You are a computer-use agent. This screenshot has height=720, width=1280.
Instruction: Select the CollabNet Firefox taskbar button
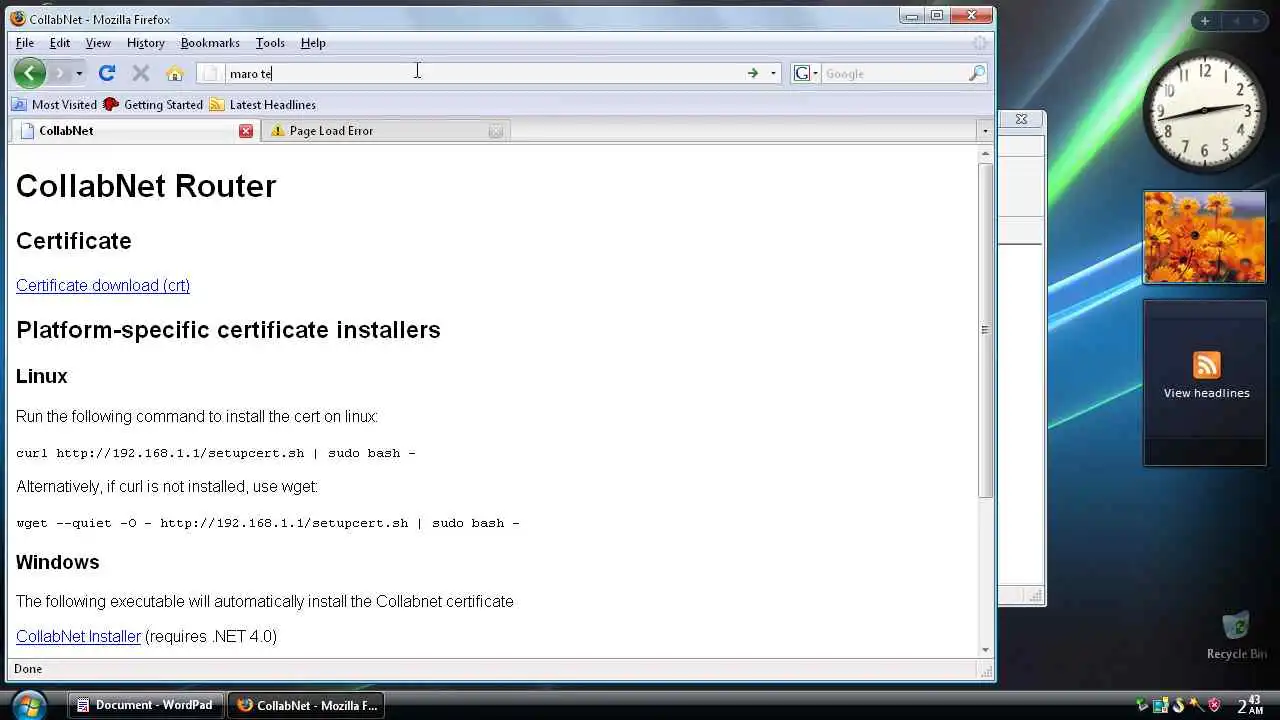pyautogui.click(x=307, y=705)
